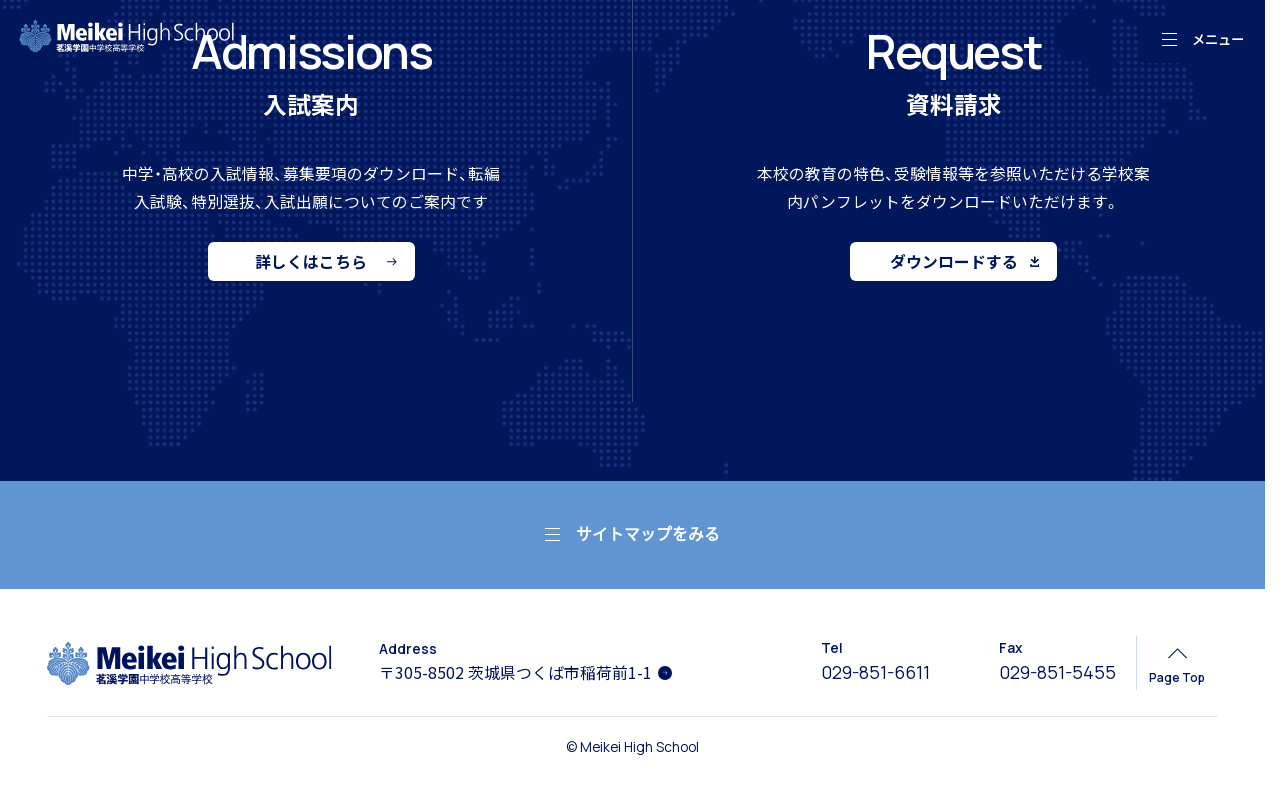Click the 入試案内 subtitle
This screenshot has width=1280, height=800.
(x=311, y=106)
